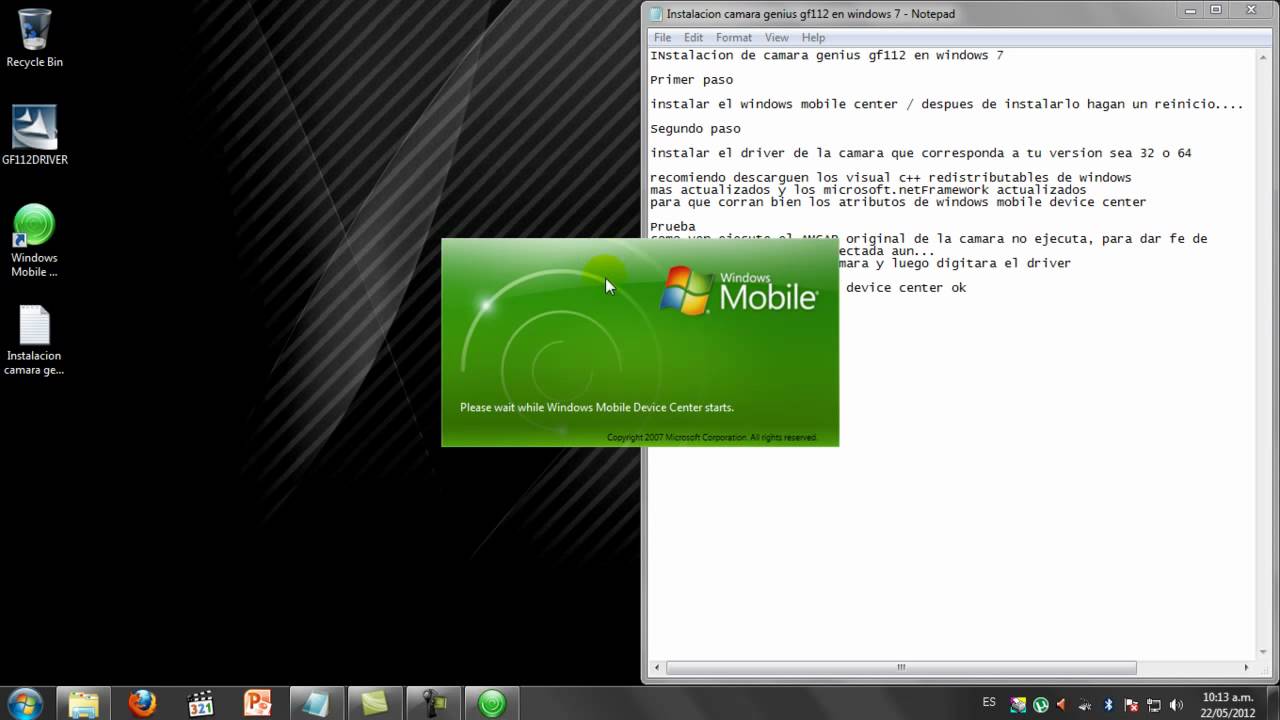Viewport: 1280px width, 720px height.
Task: Click the safely remove hardware tray icon
Action: point(1086,705)
